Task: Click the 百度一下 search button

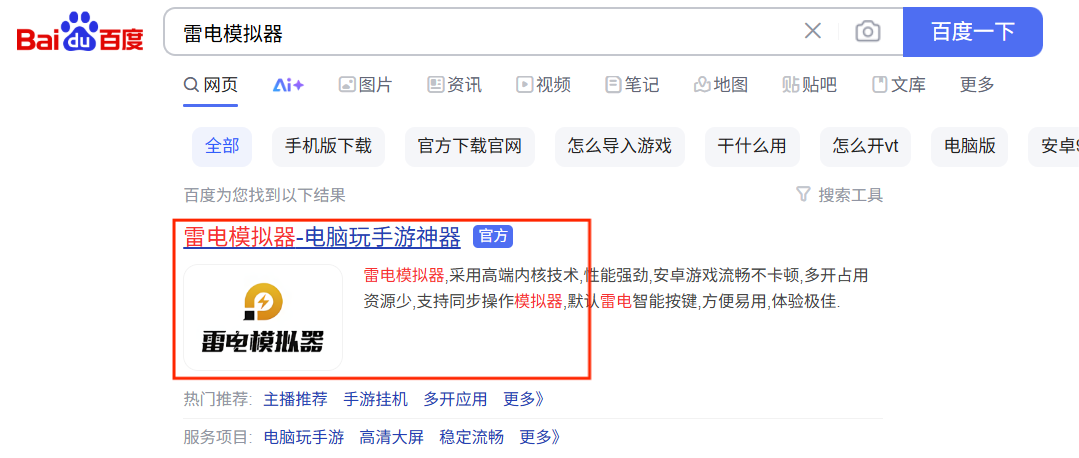Action: 972,32
